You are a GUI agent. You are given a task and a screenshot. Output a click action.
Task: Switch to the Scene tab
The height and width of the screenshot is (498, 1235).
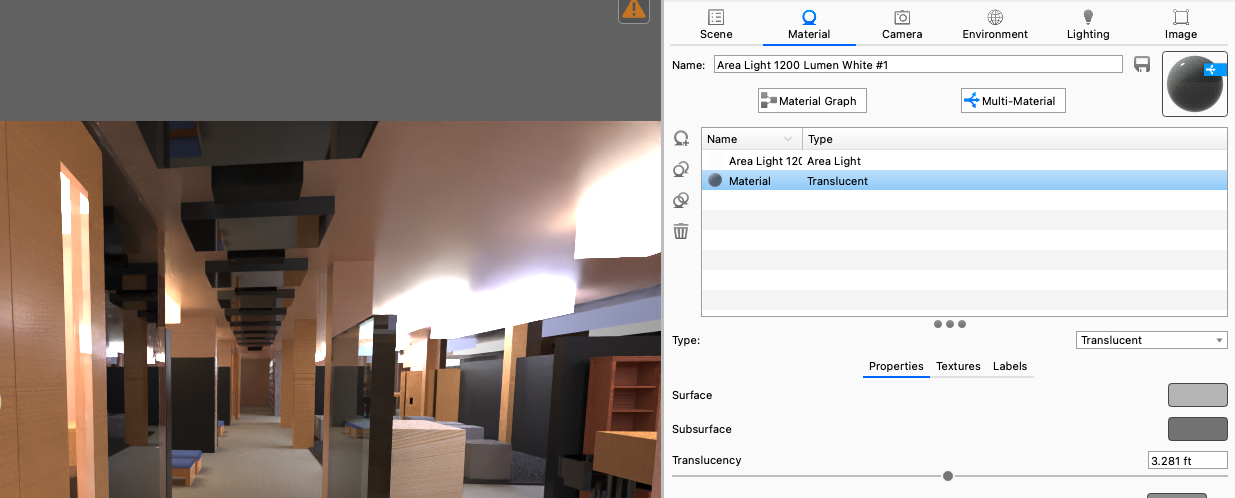coord(716,24)
